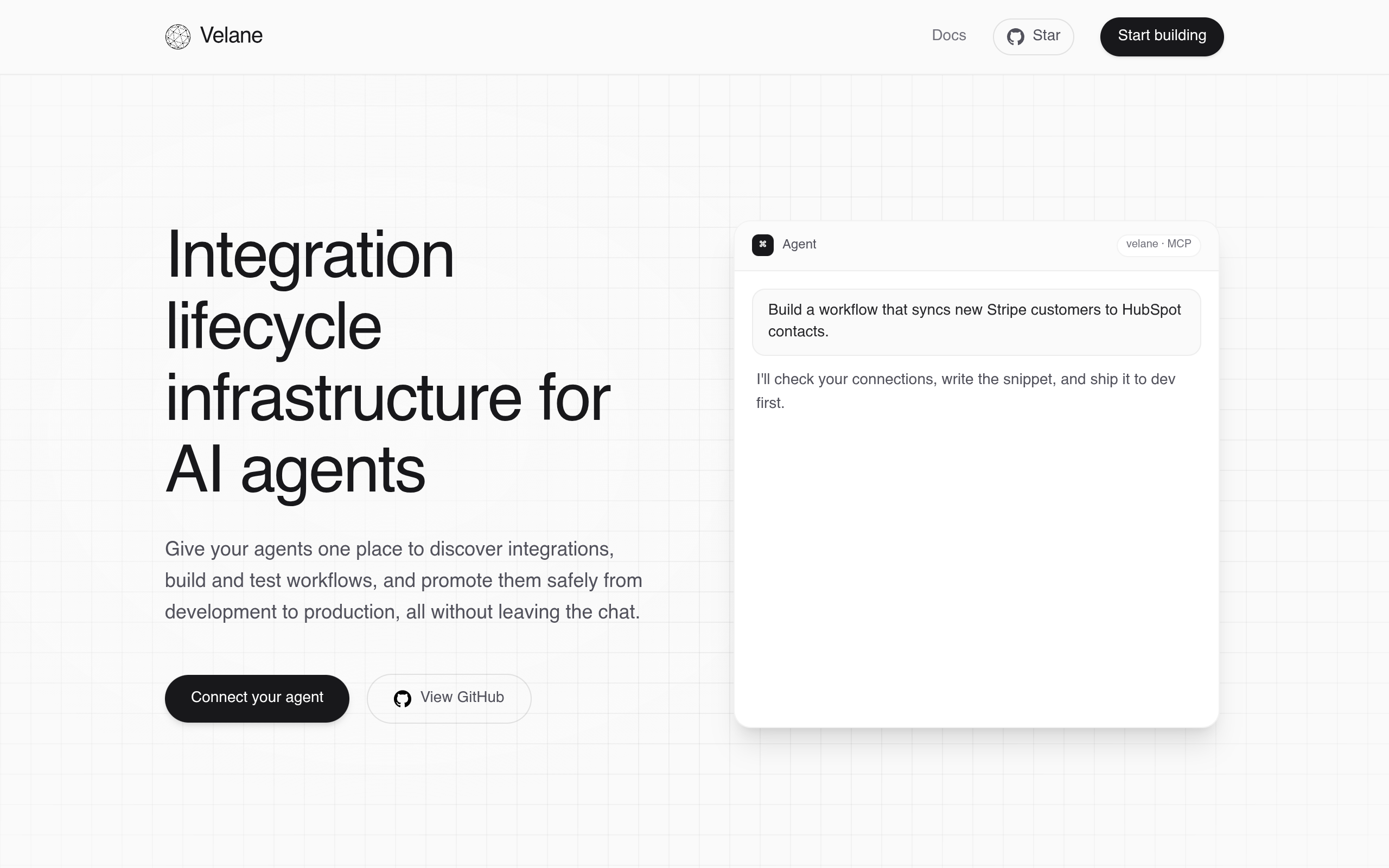Click the Velane brand name
Screen dimensions: 1389x868
pyautogui.click(x=231, y=36)
